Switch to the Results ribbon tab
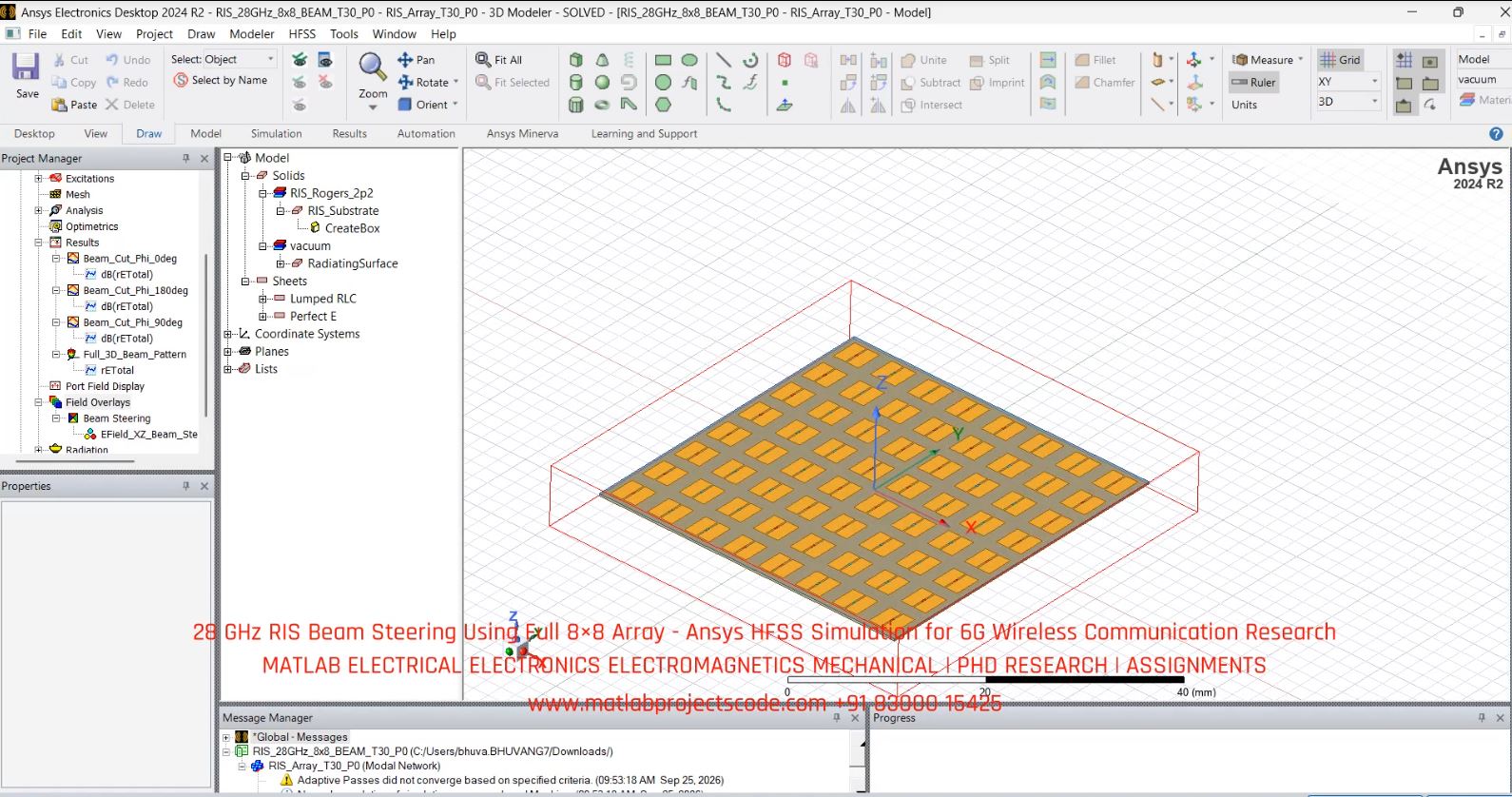Viewport: 1512px width, 797px height. click(350, 134)
